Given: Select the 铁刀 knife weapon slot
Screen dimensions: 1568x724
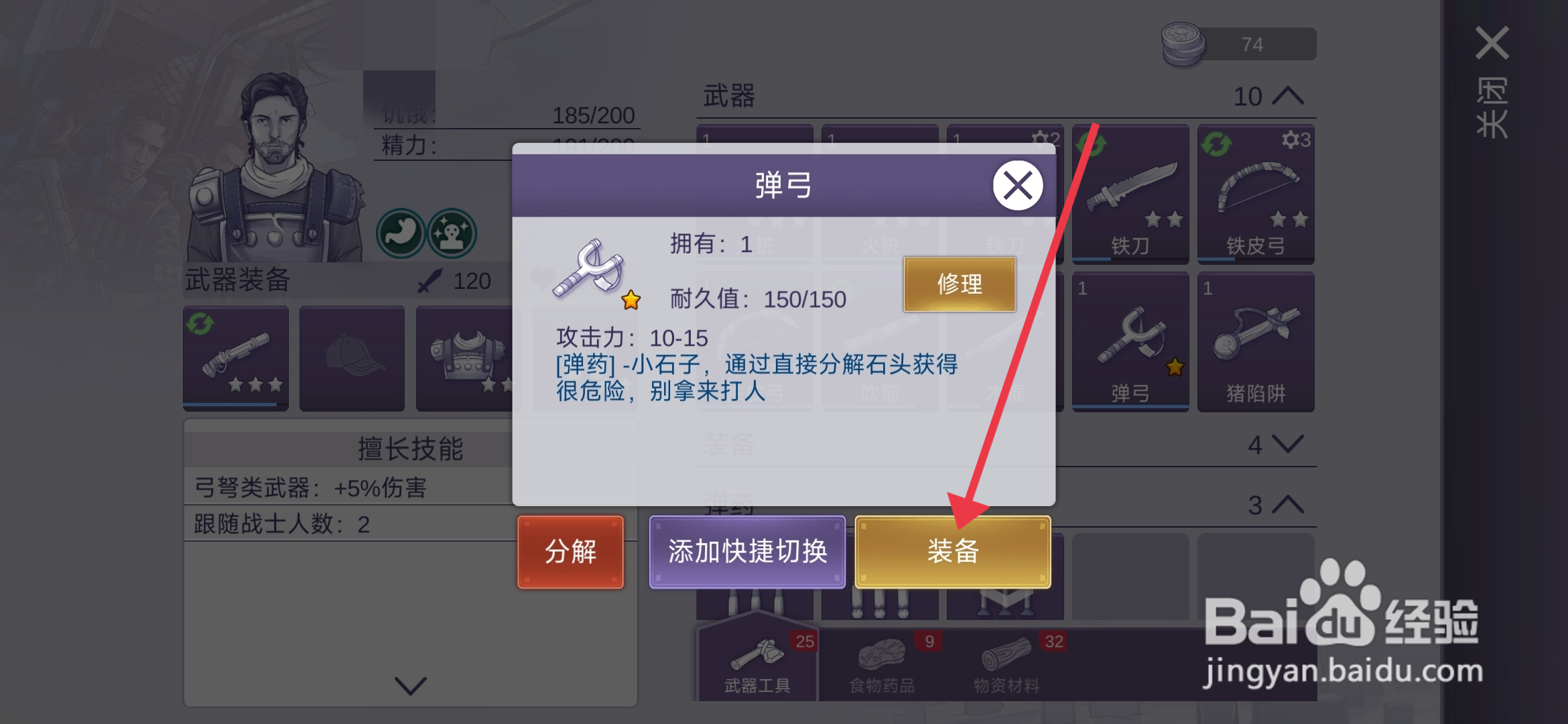Looking at the screenshot, I should pyautogui.click(x=1130, y=194).
